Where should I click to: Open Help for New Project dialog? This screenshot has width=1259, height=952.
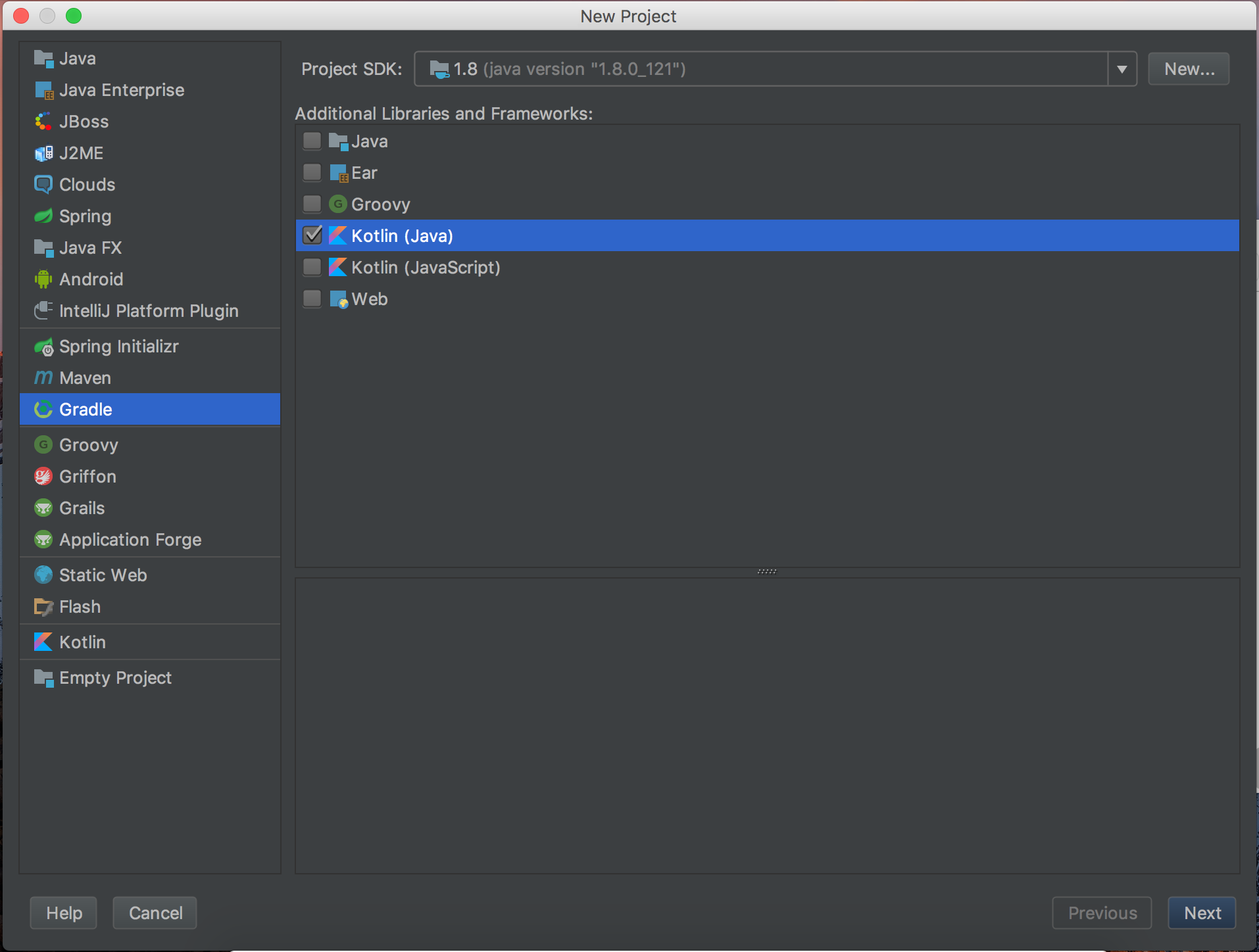pyautogui.click(x=64, y=913)
